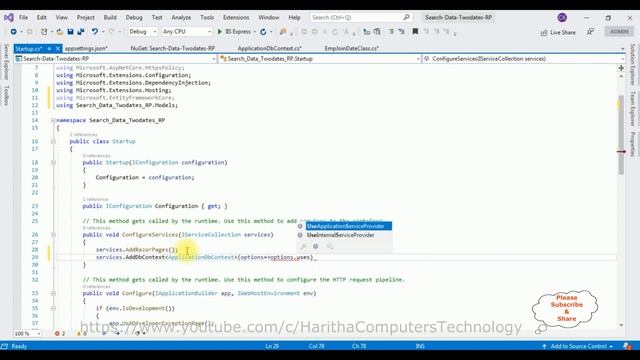Click the Search (Ctrl+Q) input box
The image size is (640, 360).
tap(360, 18)
